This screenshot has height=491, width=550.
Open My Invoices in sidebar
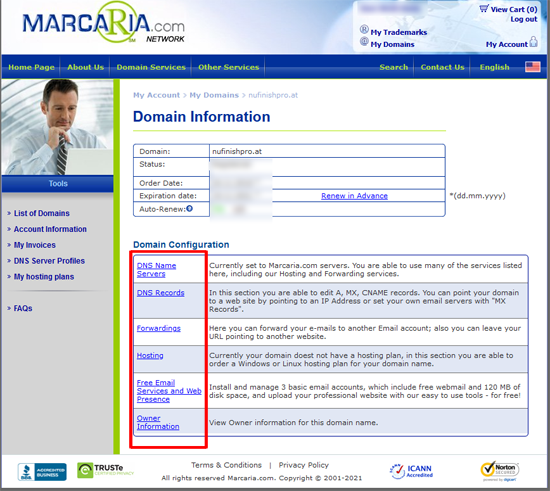[35, 245]
